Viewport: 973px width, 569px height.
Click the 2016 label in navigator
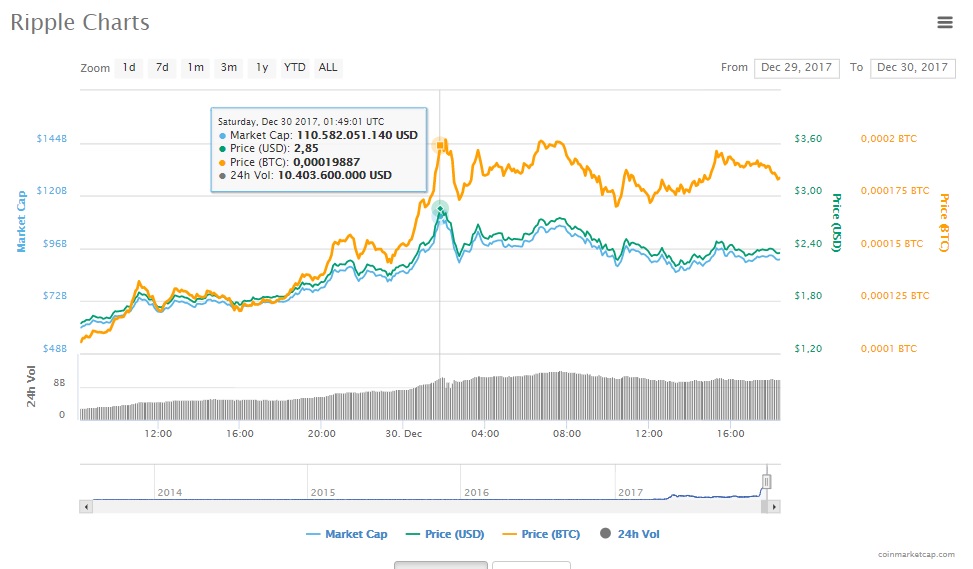pos(477,492)
